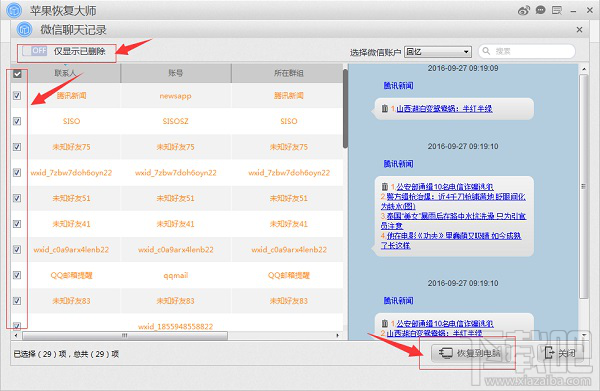Minimize the 苹果恢复大师 window
Viewport: 600px width, 391px height.
coord(573,11)
